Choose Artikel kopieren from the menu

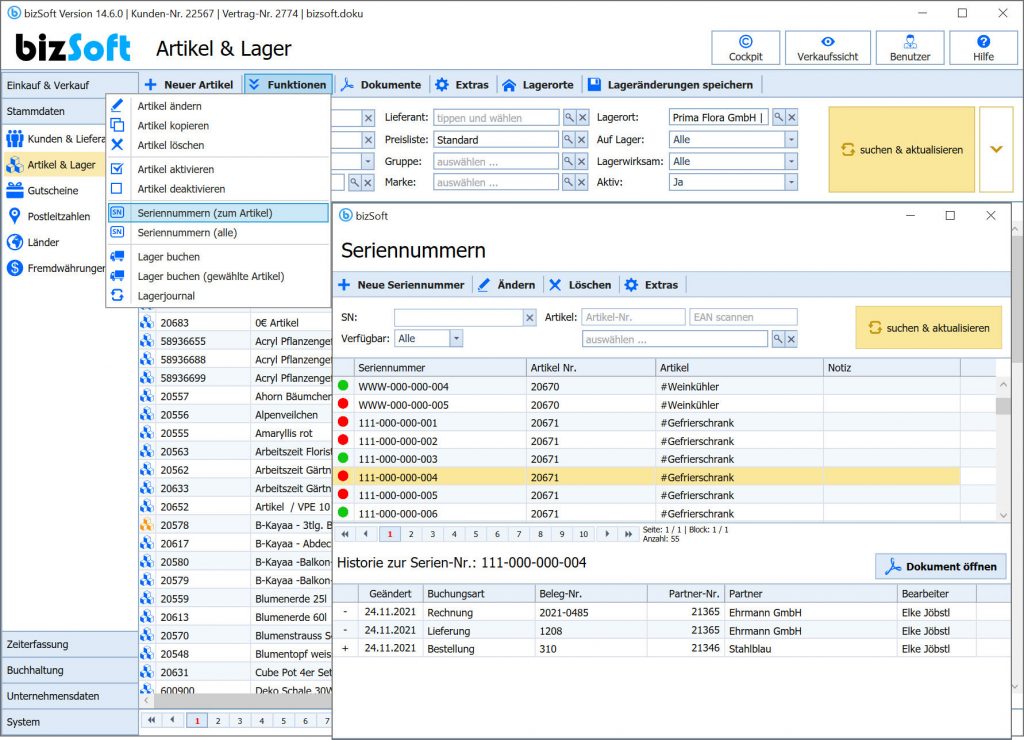pos(219,125)
